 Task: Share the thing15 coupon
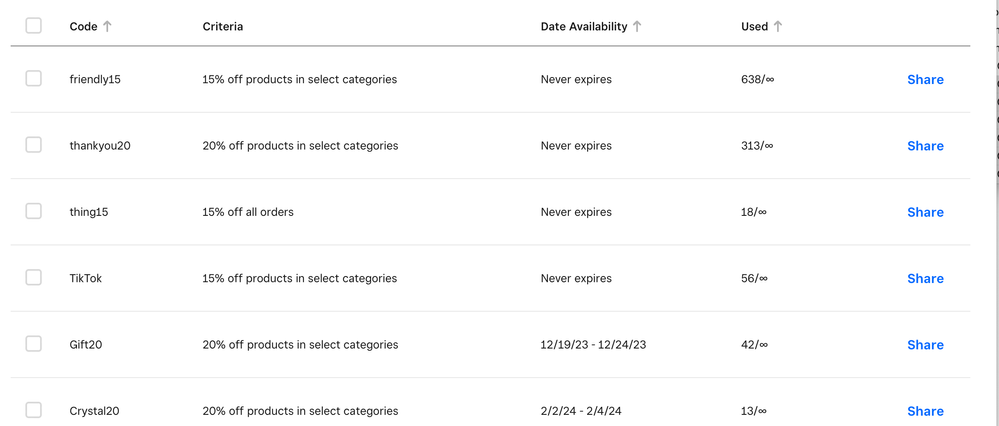pyautogui.click(x=925, y=212)
